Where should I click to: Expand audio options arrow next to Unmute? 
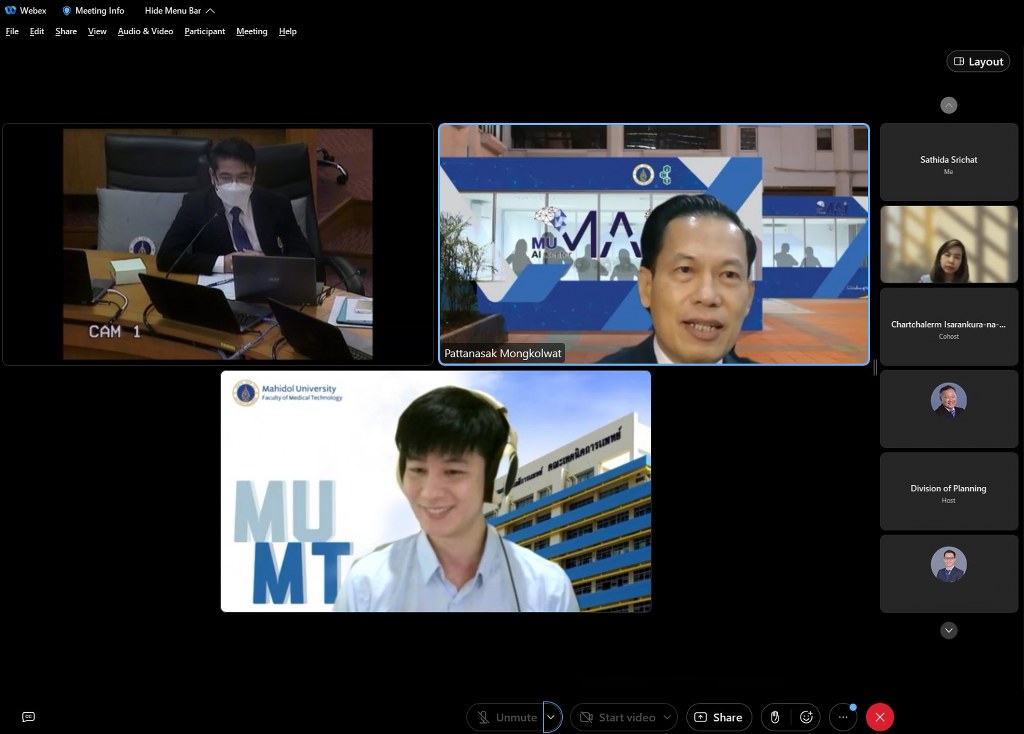tap(551, 717)
